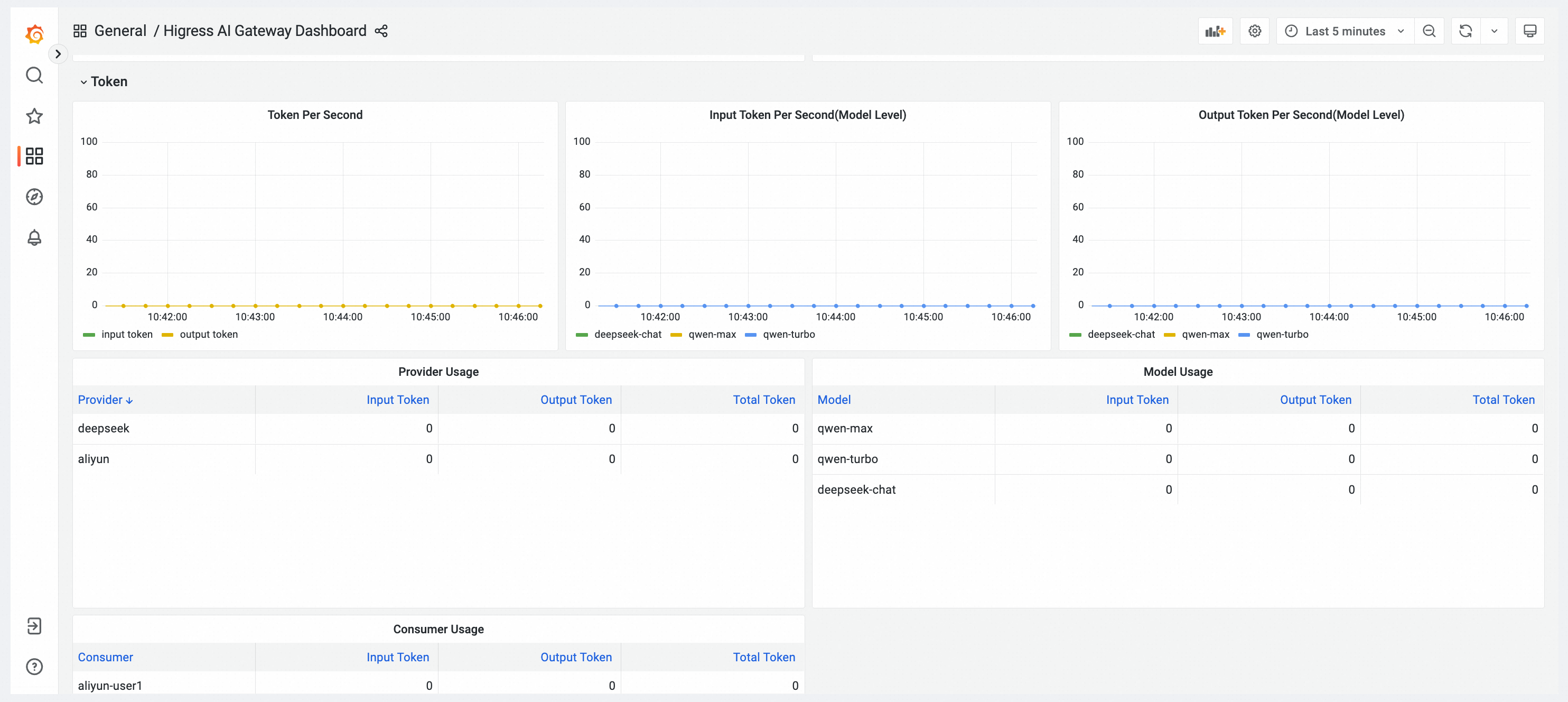Expand the sidebar with arrow button
This screenshot has width=1568, height=702.
click(x=58, y=54)
